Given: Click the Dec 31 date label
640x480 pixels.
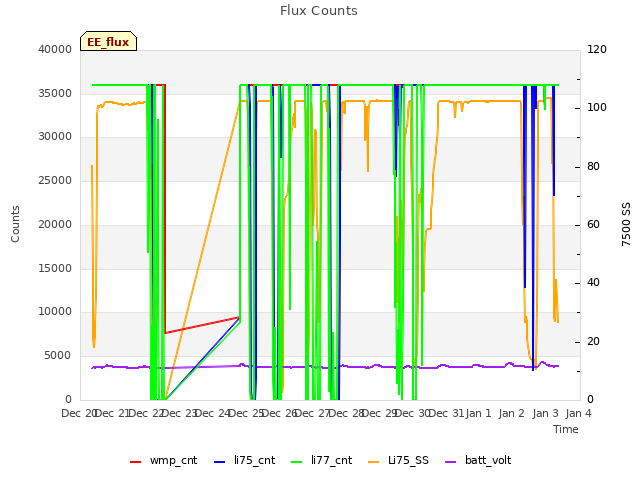Looking at the screenshot, I should point(447,413).
